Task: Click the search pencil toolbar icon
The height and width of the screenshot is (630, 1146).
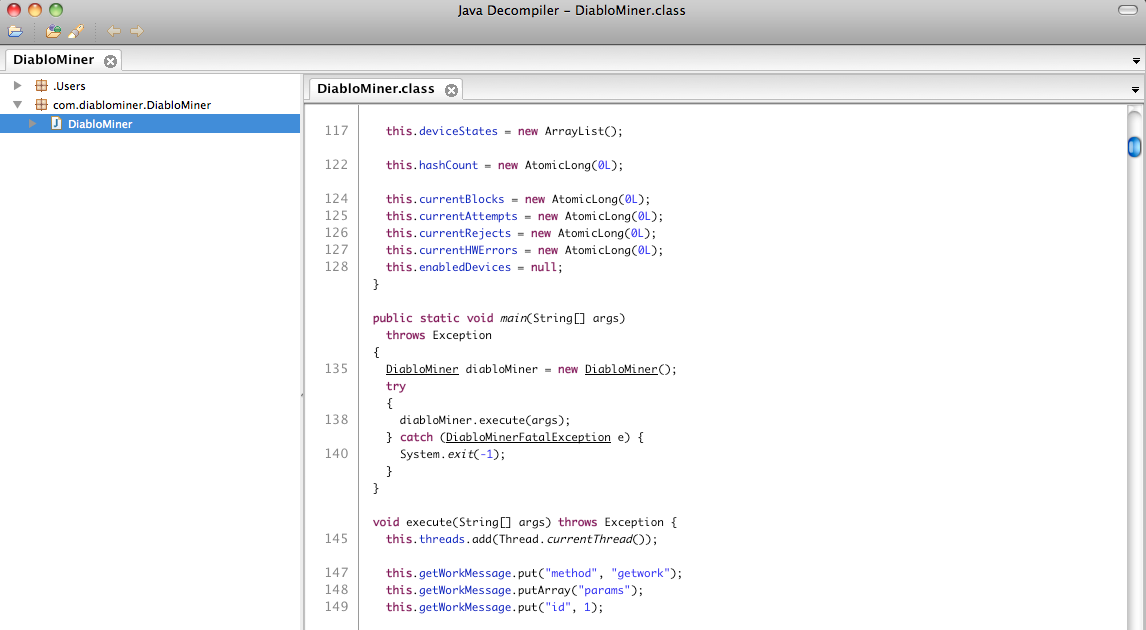Action: pos(76,31)
